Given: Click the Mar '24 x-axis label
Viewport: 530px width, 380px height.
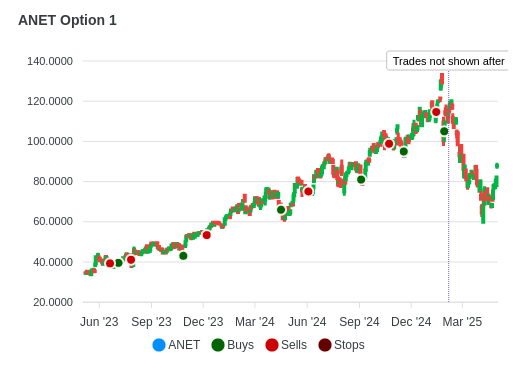Looking at the screenshot, I should [x=255, y=322].
